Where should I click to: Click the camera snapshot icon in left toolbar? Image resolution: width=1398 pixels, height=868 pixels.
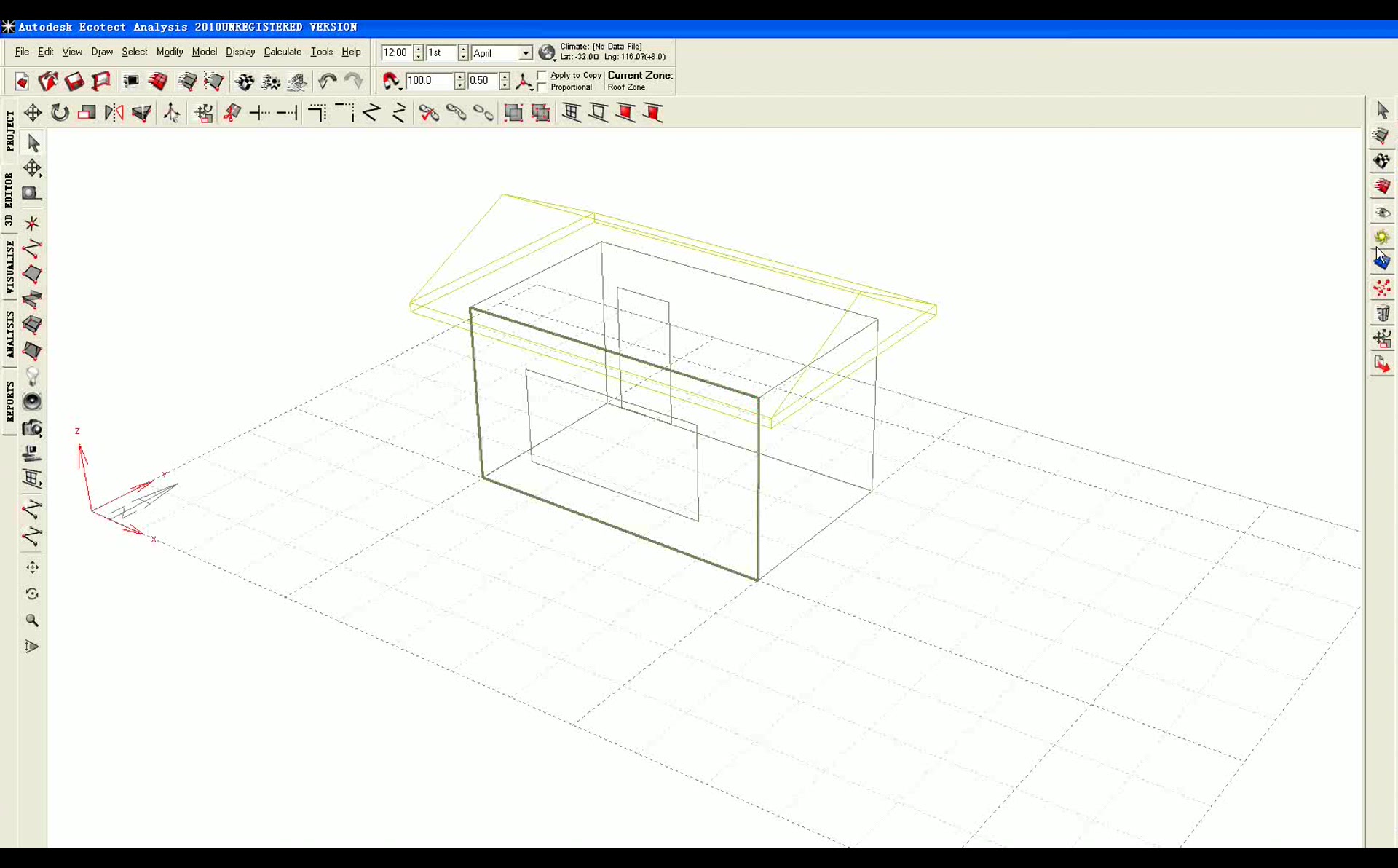point(32,428)
